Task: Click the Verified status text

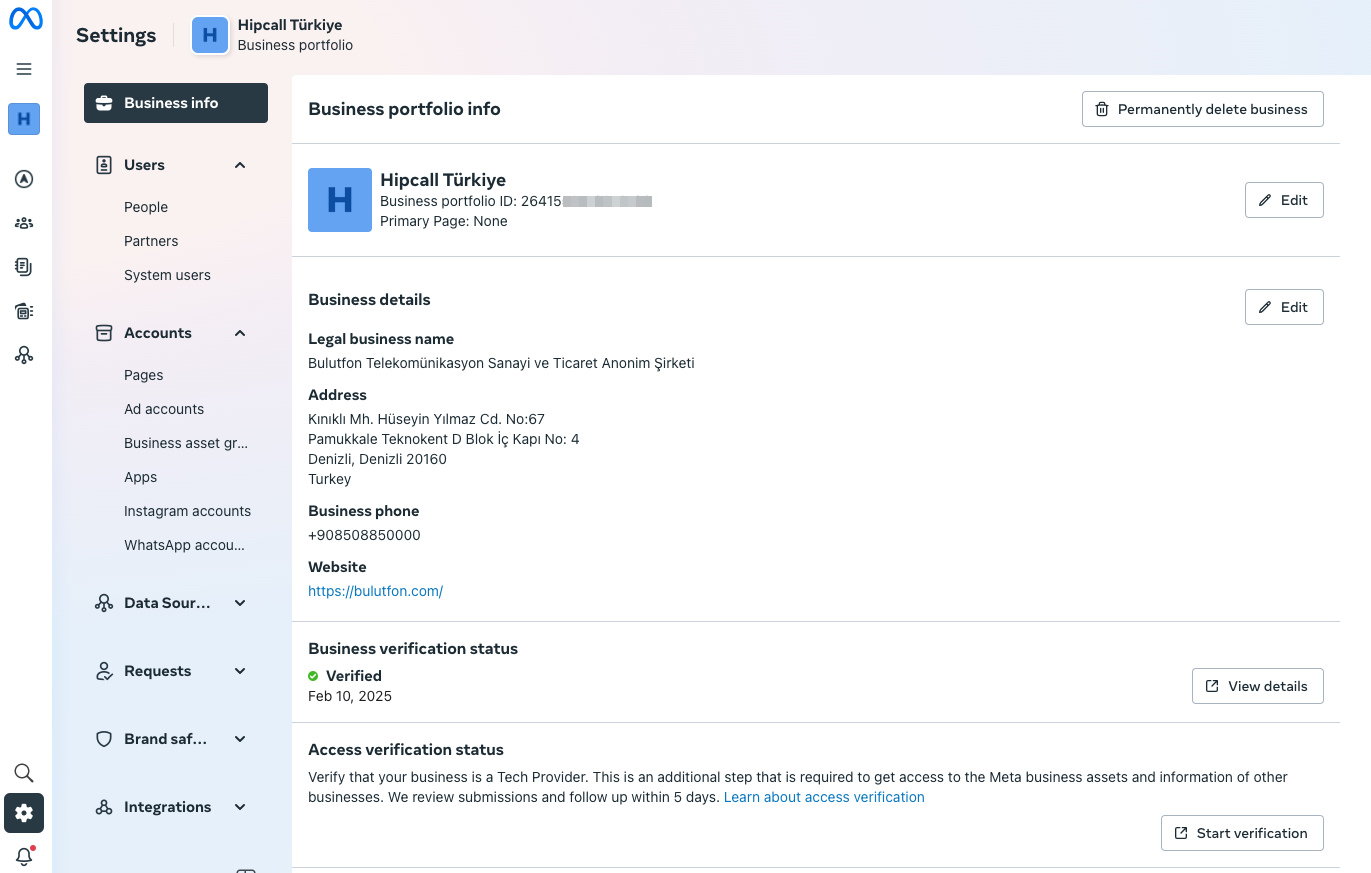Action: [x=354, y=676]
